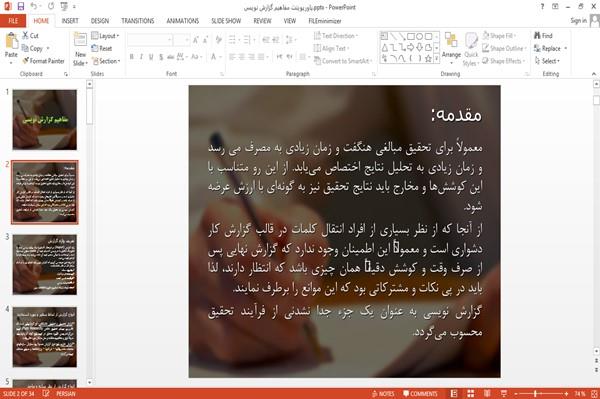
Task: Click the 74% zoom level
Action: pyautogui.click(x=580, y=394)
